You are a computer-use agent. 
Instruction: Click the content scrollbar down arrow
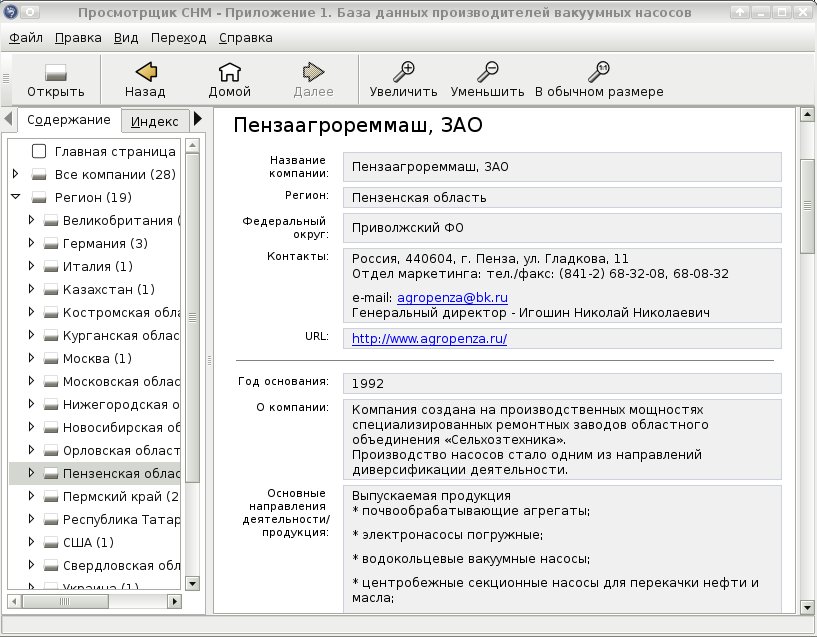[x=807, y=607]
